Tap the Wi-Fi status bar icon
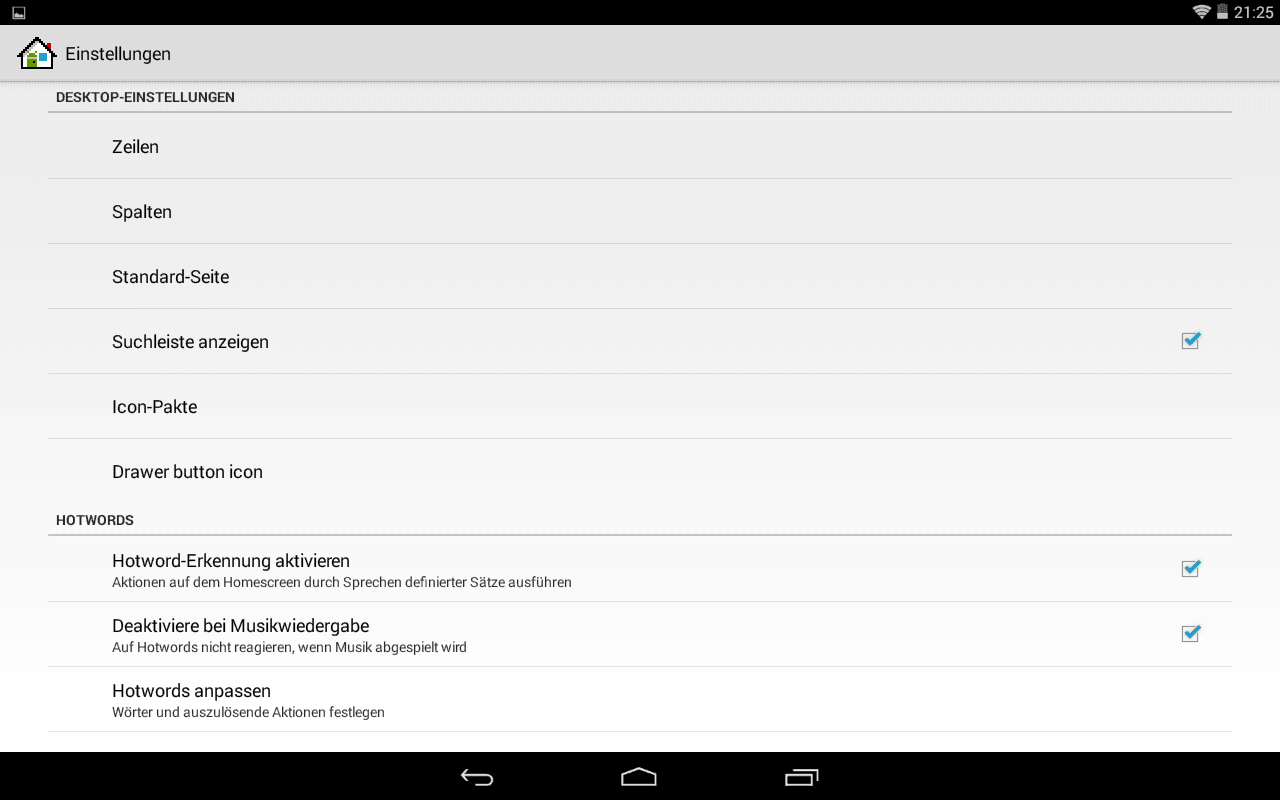 pyautogui.click(x=1201, y=12)
